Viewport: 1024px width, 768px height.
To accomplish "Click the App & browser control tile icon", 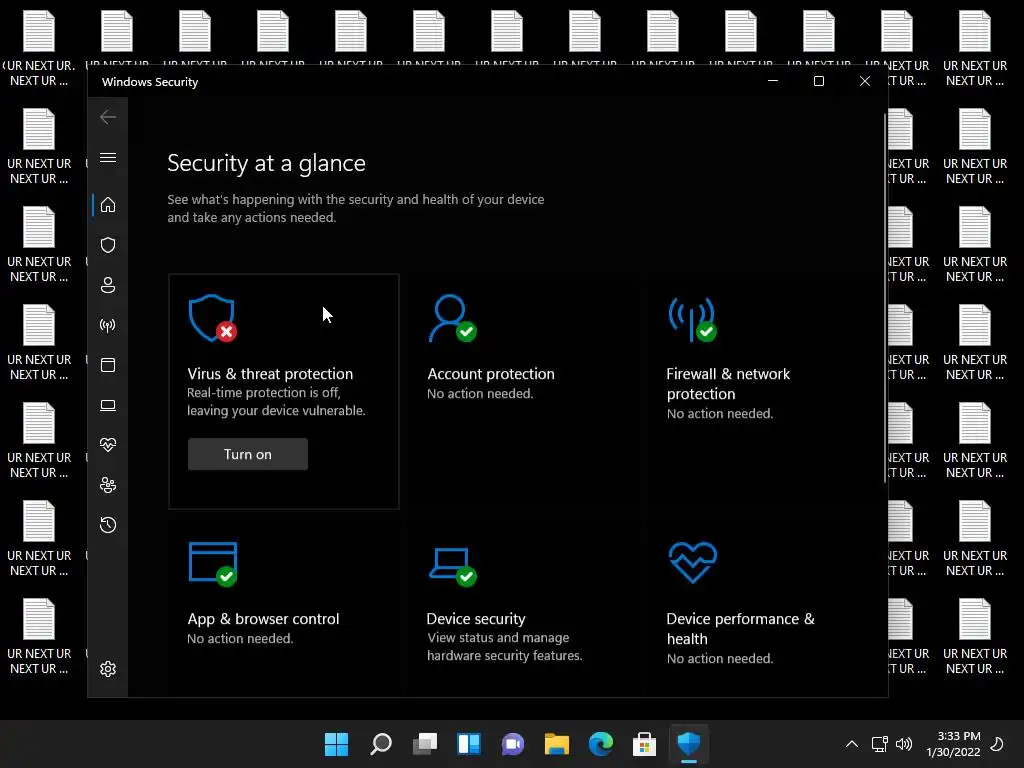I will coord(213,564).
